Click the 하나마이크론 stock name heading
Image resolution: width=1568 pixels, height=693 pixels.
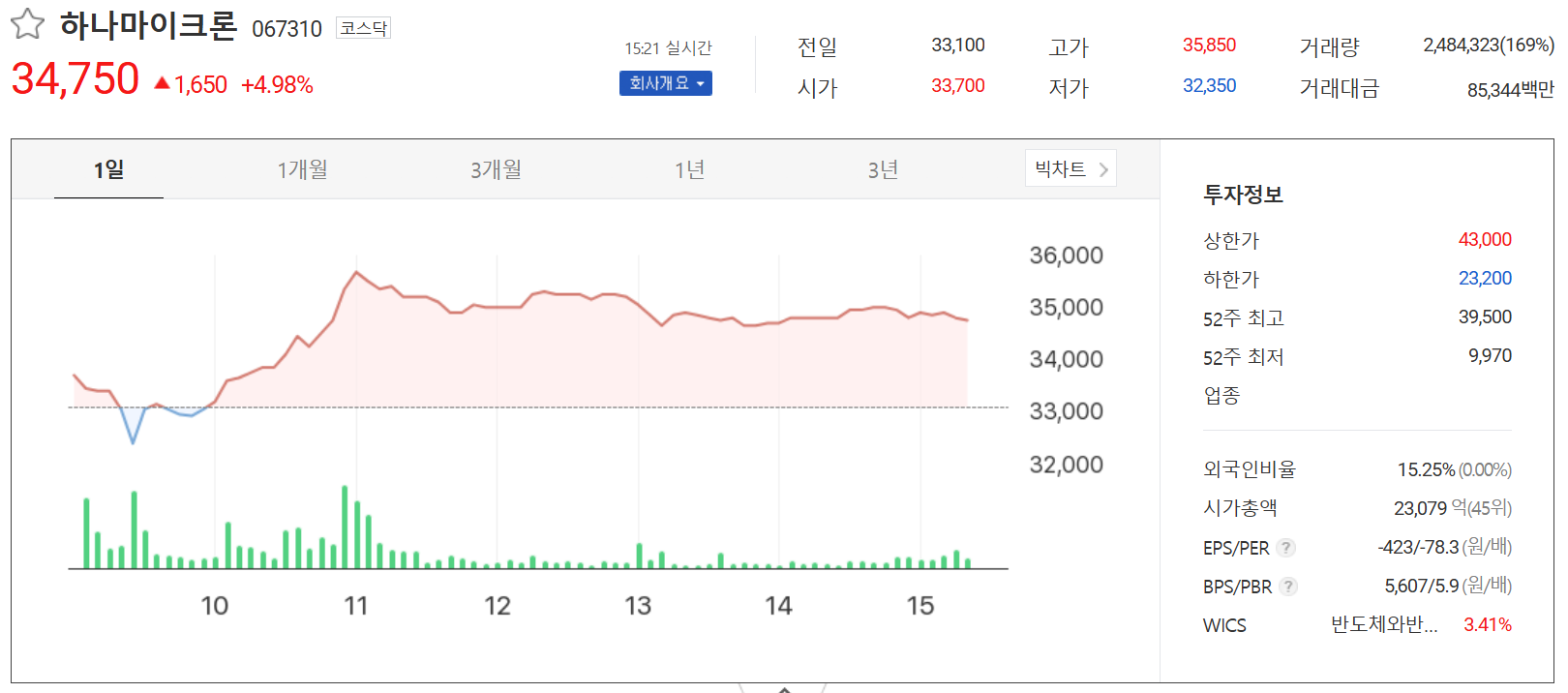[x=148, y=25]
